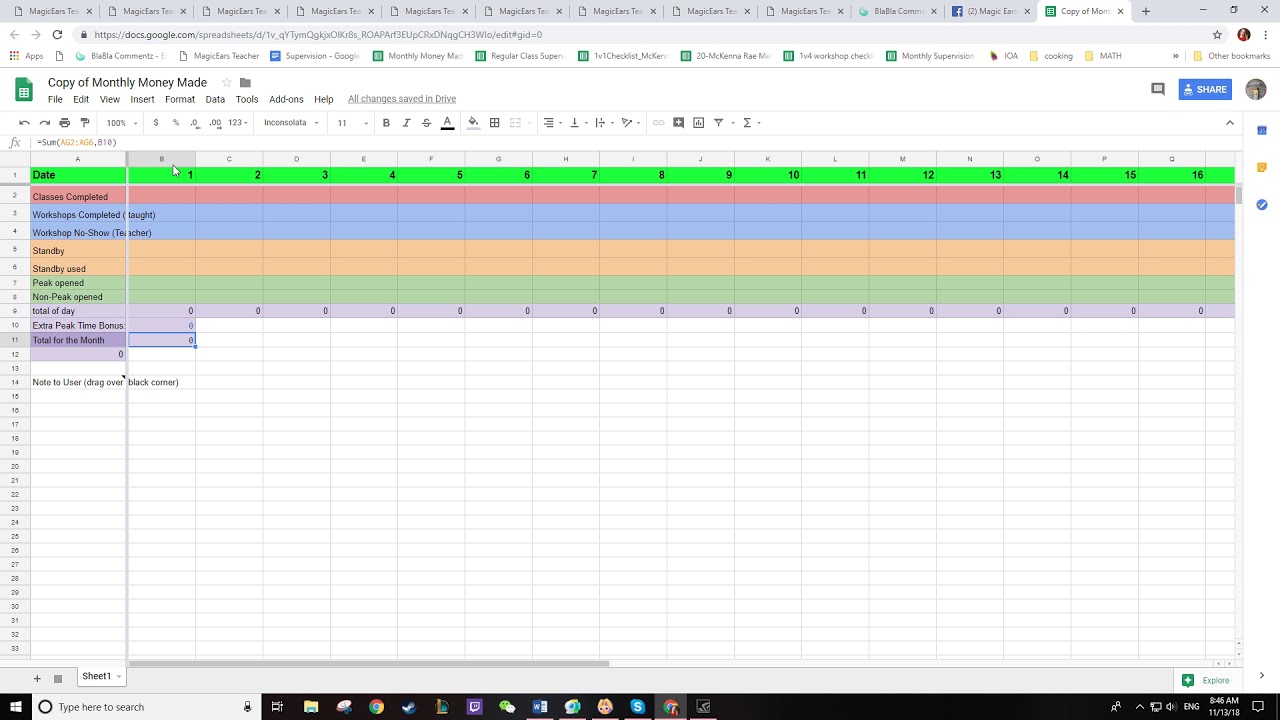Toggle strikethrough formatting

point(426,123)
